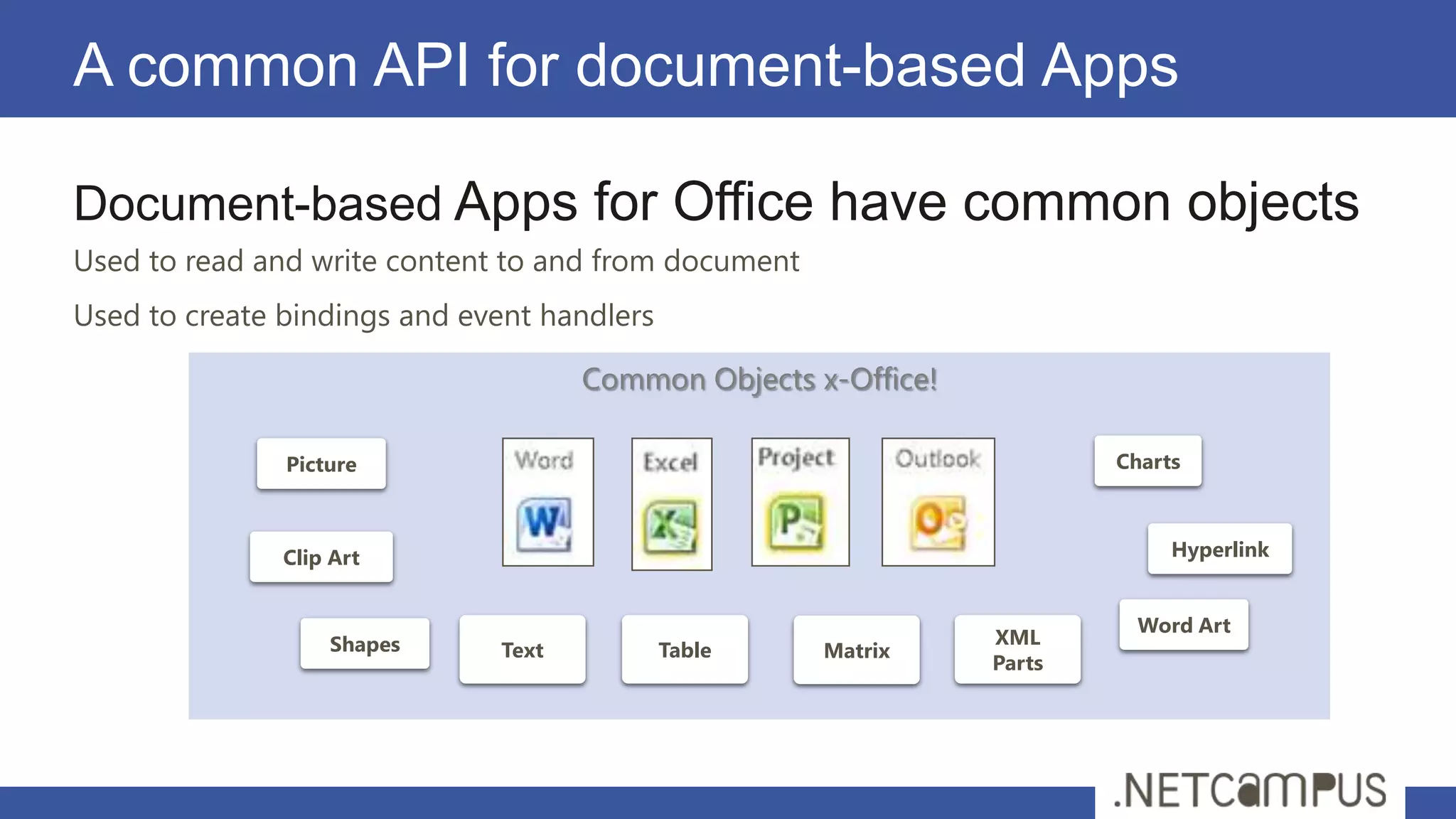Click the Outlook application icon

coord(939,524)
